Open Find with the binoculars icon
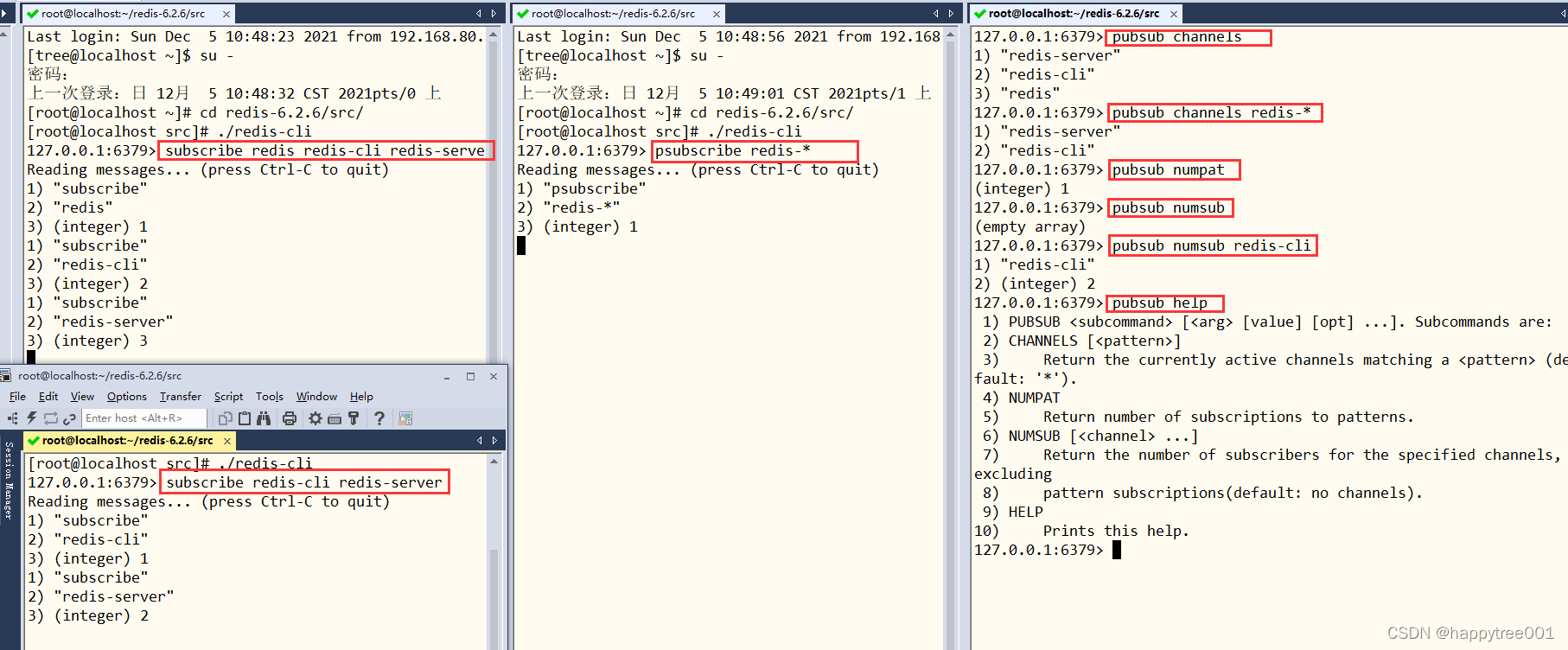 click(264, 418)
